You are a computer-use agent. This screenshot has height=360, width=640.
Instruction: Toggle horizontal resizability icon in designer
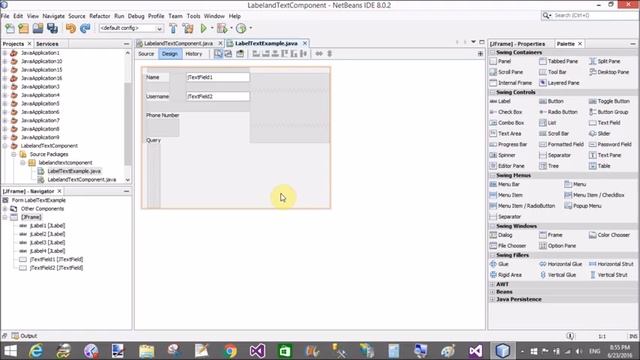319,53
